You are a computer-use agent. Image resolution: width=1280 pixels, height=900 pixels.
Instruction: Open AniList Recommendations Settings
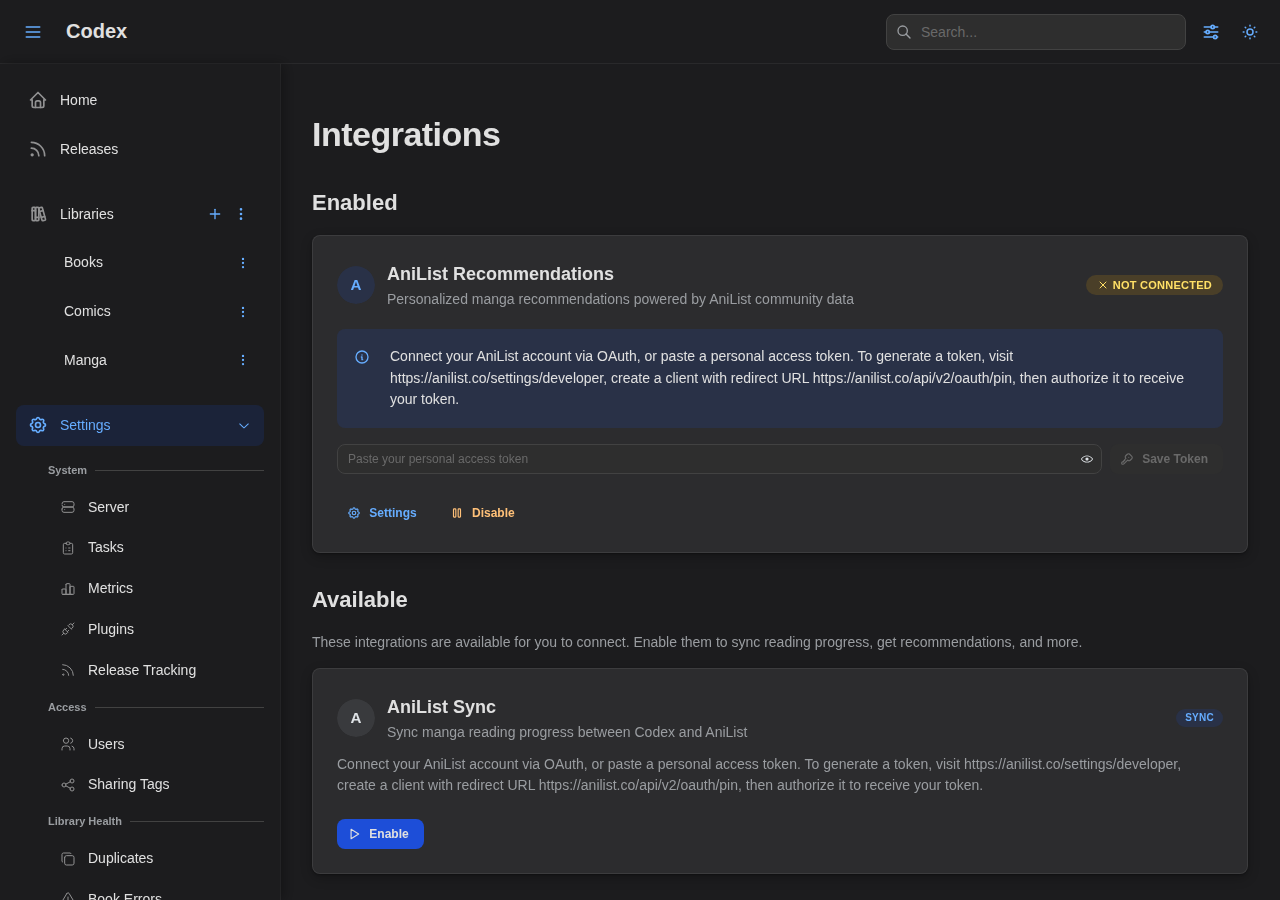(x=382, y=513)
